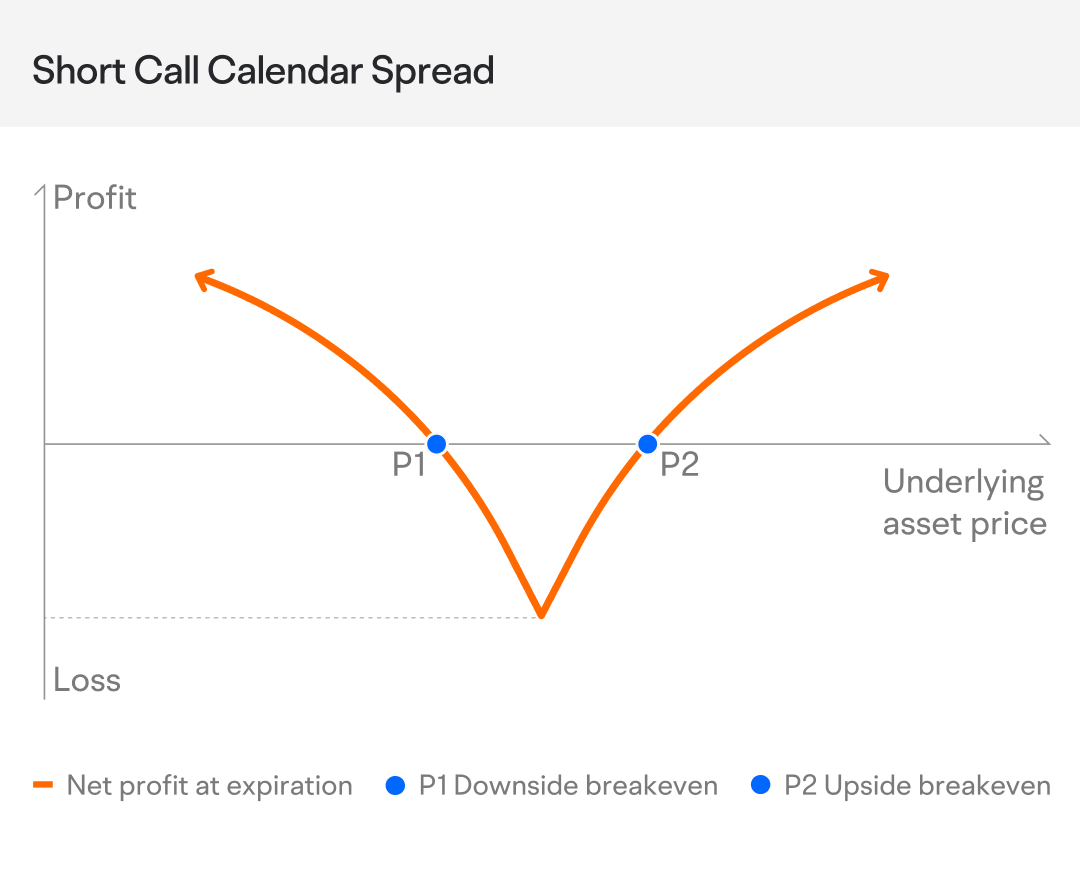Click the Short Call Calendar Spread title
The height and width of the screenshot is (890, 1080).
tap(263, 71)
